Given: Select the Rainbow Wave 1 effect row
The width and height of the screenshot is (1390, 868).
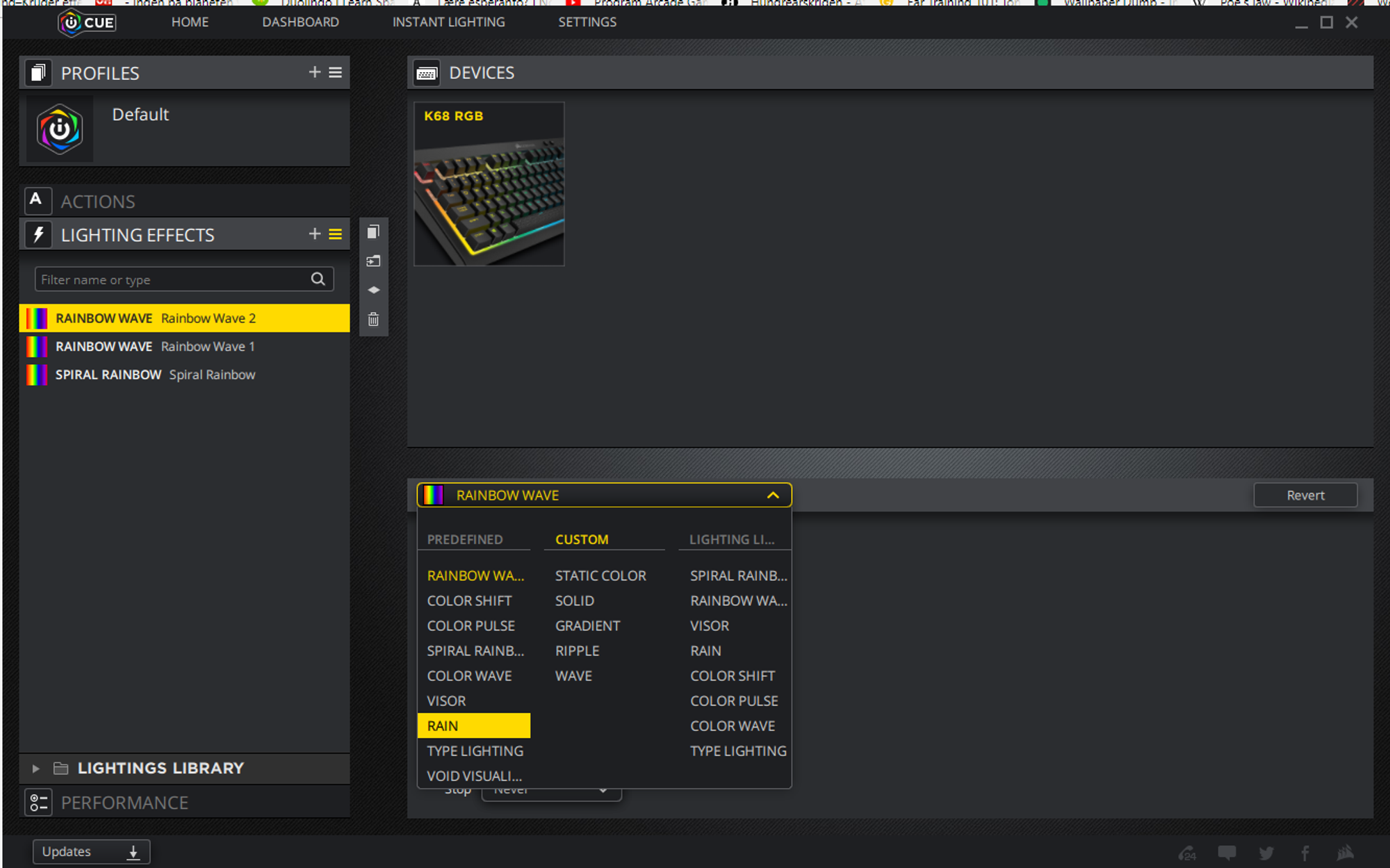Looking at the screenshot, I should pyautogui.click(x=184, y=346).
